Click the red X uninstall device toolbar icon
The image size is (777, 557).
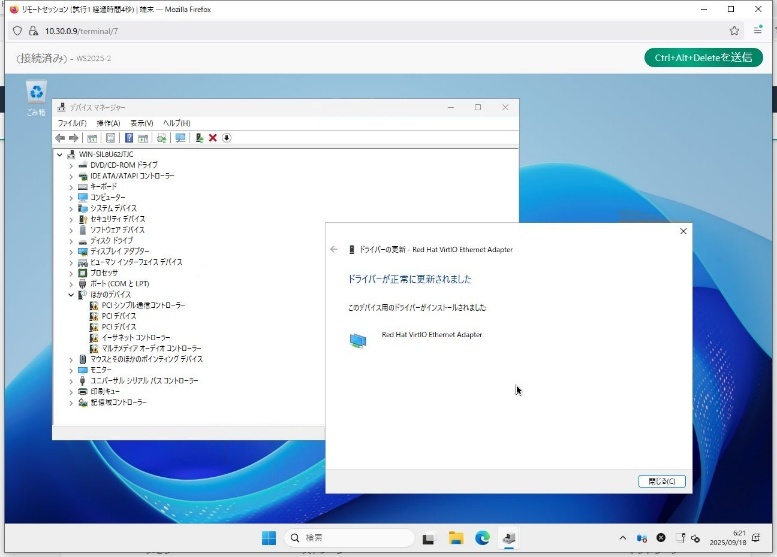[213, 138]
